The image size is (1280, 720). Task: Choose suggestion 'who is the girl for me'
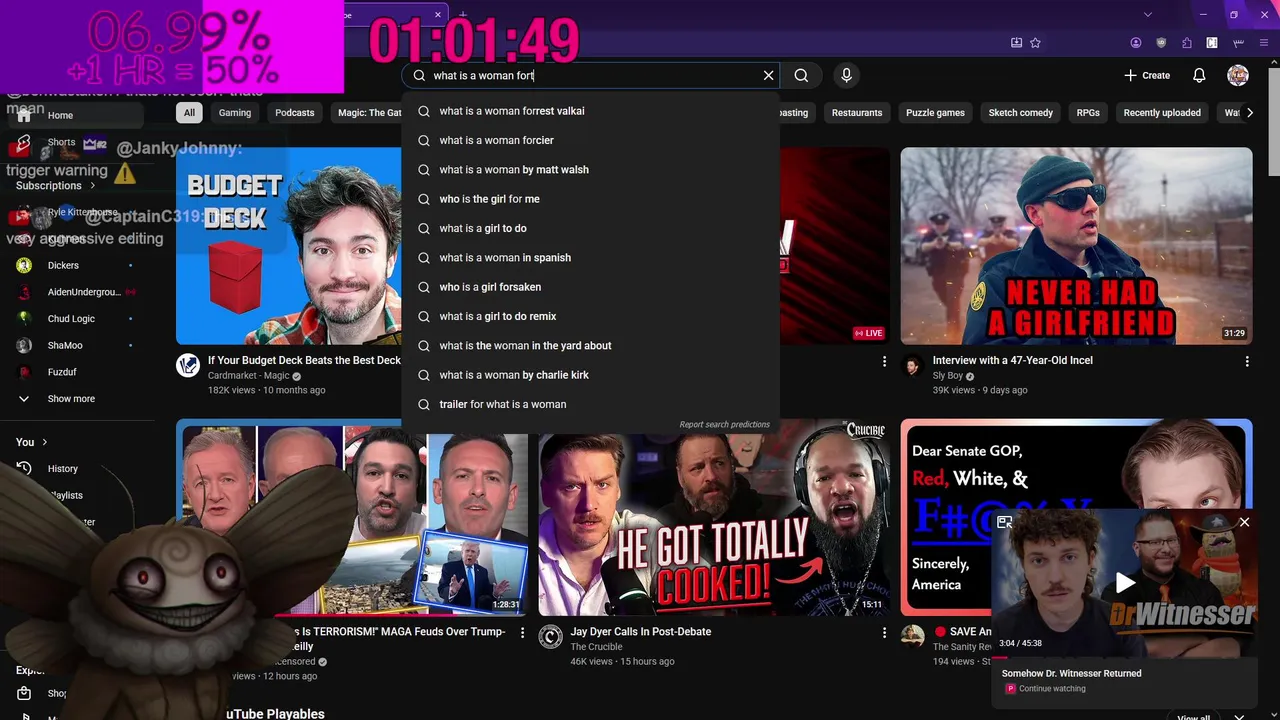tap(590, 199)
